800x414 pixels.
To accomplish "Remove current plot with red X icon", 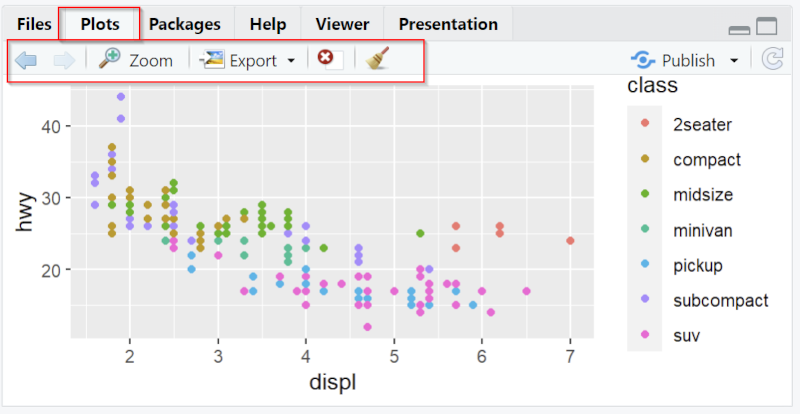I will coord(325,57).
